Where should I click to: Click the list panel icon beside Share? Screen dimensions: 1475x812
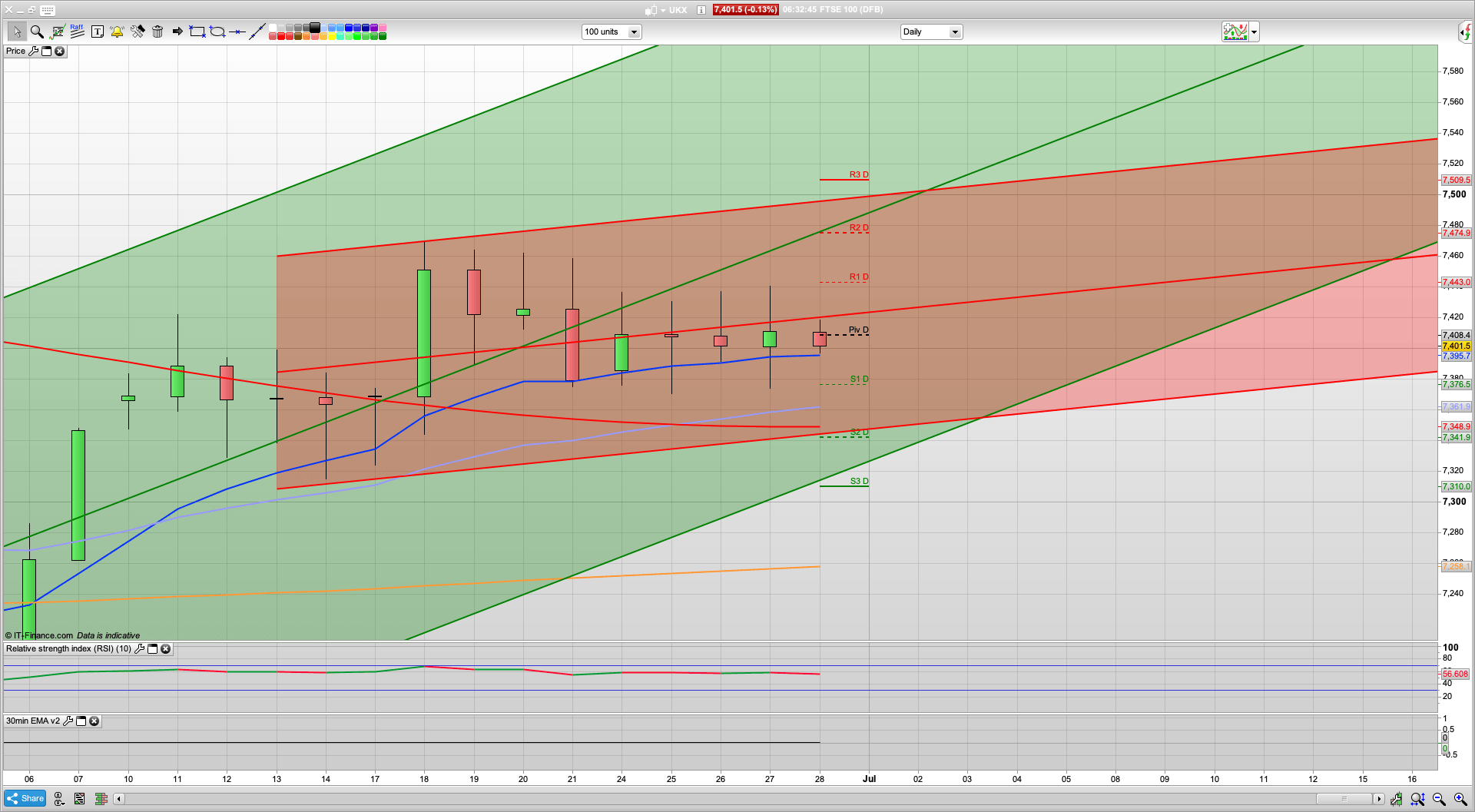click(79, 798)
